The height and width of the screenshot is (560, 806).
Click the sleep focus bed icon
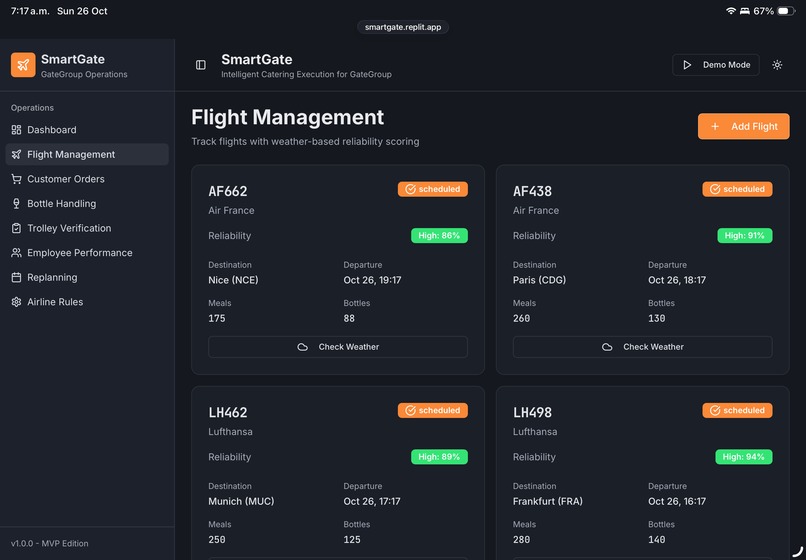point(744,11)
